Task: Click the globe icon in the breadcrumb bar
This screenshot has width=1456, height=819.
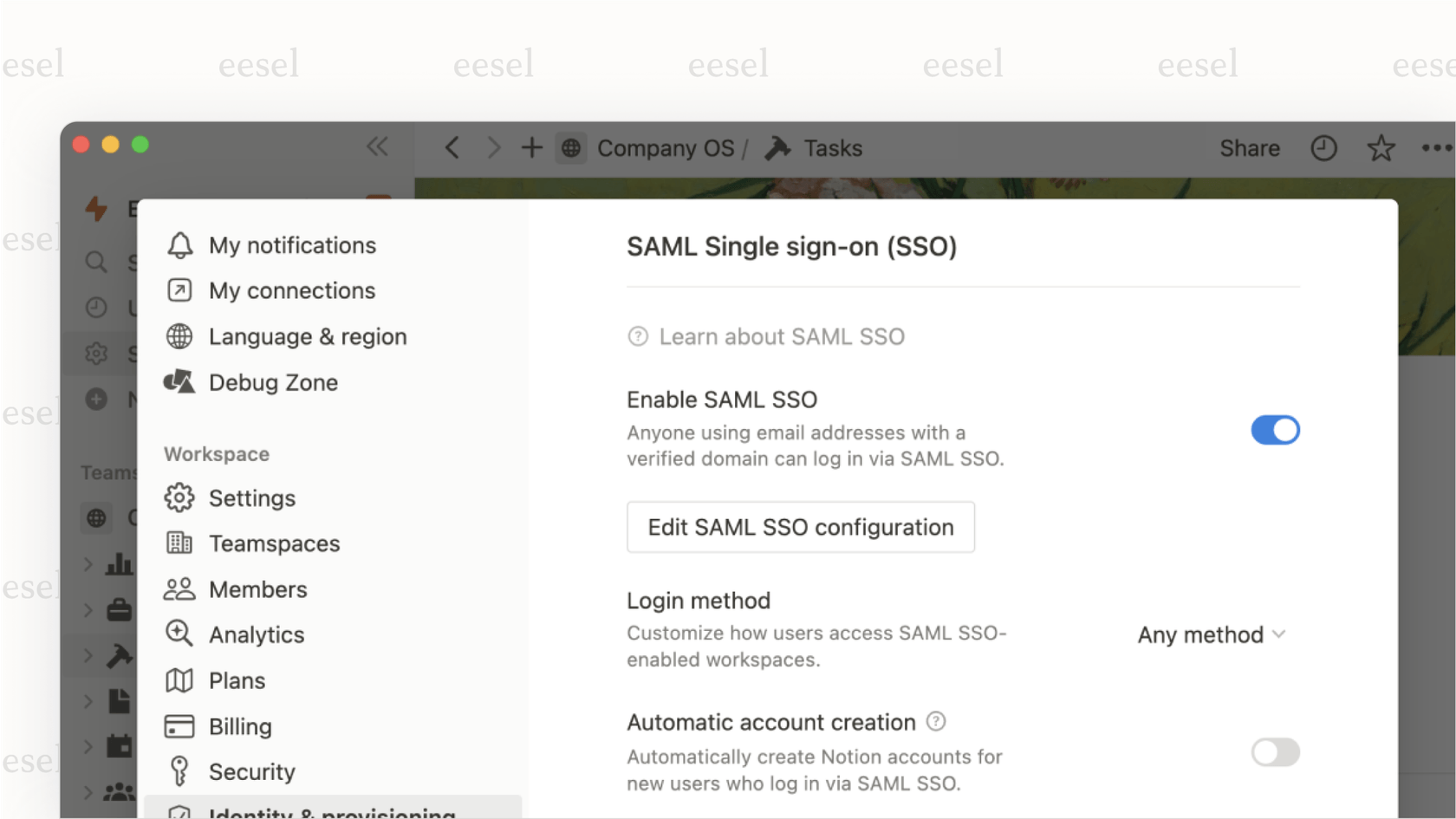Action: tap(571, 147)
